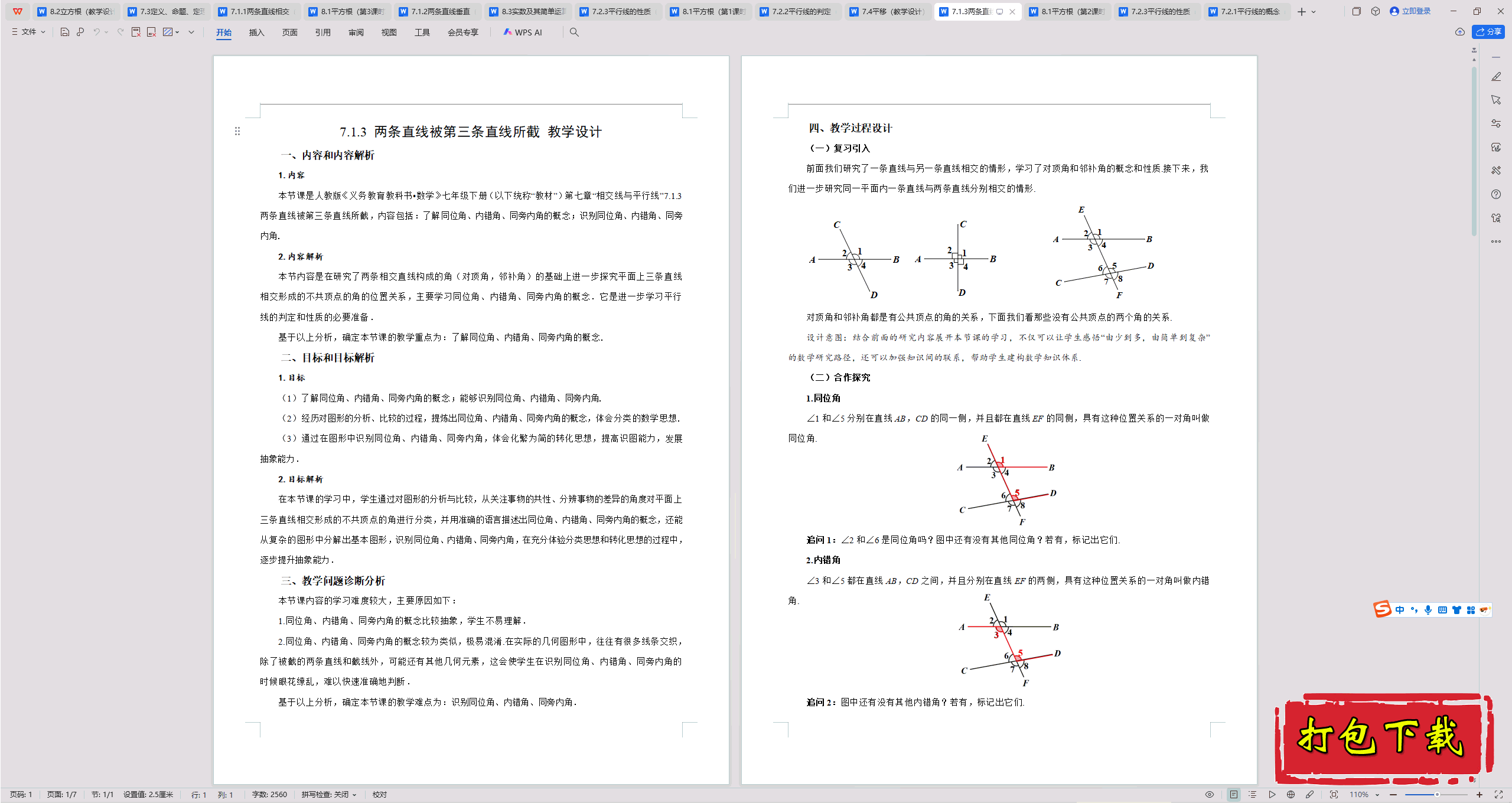
Task: Open the 工具 ribbon tab
Action: tap(422, 32)
